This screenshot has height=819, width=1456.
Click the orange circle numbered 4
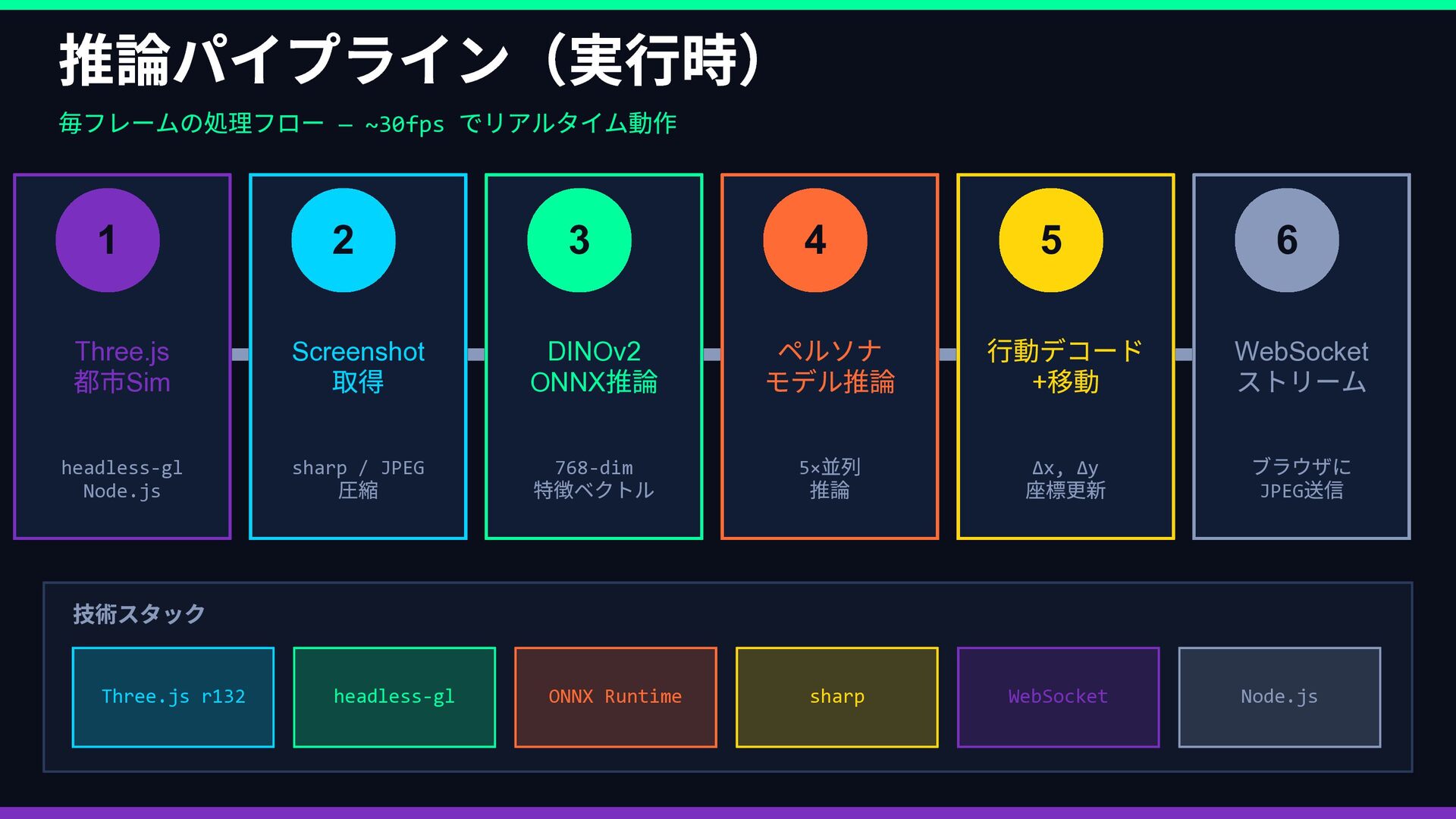[814, 240]
